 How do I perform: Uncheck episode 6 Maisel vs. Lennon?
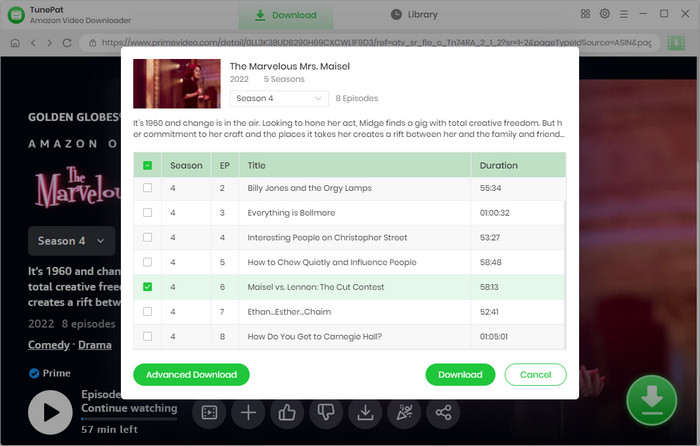pos(147,287)
